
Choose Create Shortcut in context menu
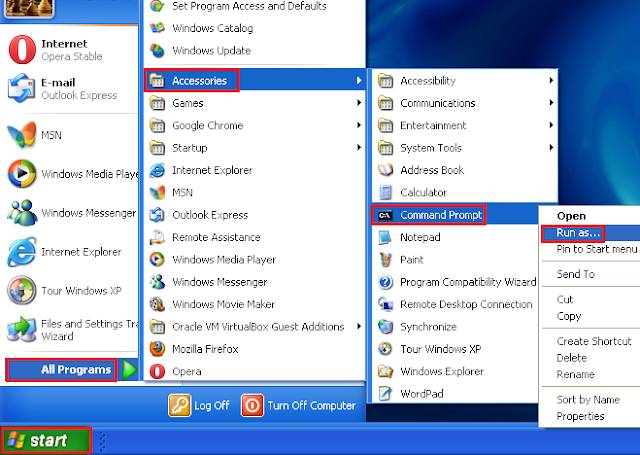pos(594,341)
